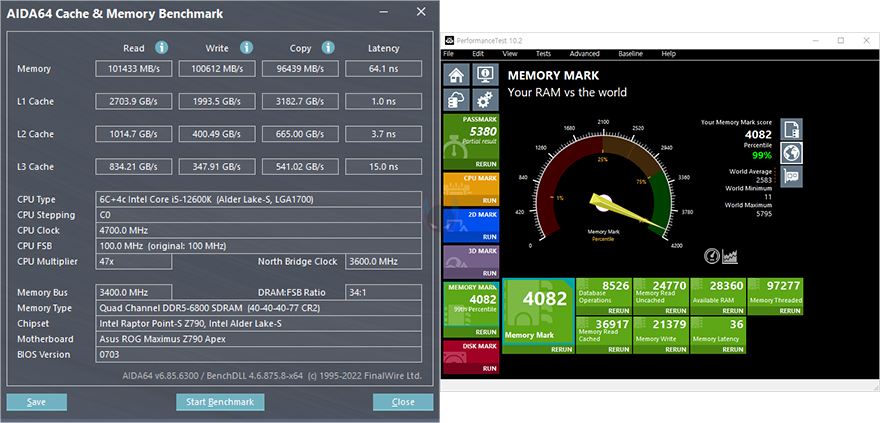Click the CPU Clock 4700.0 MHz field
This screenshot has width=880, height=423.
[259, 230]
